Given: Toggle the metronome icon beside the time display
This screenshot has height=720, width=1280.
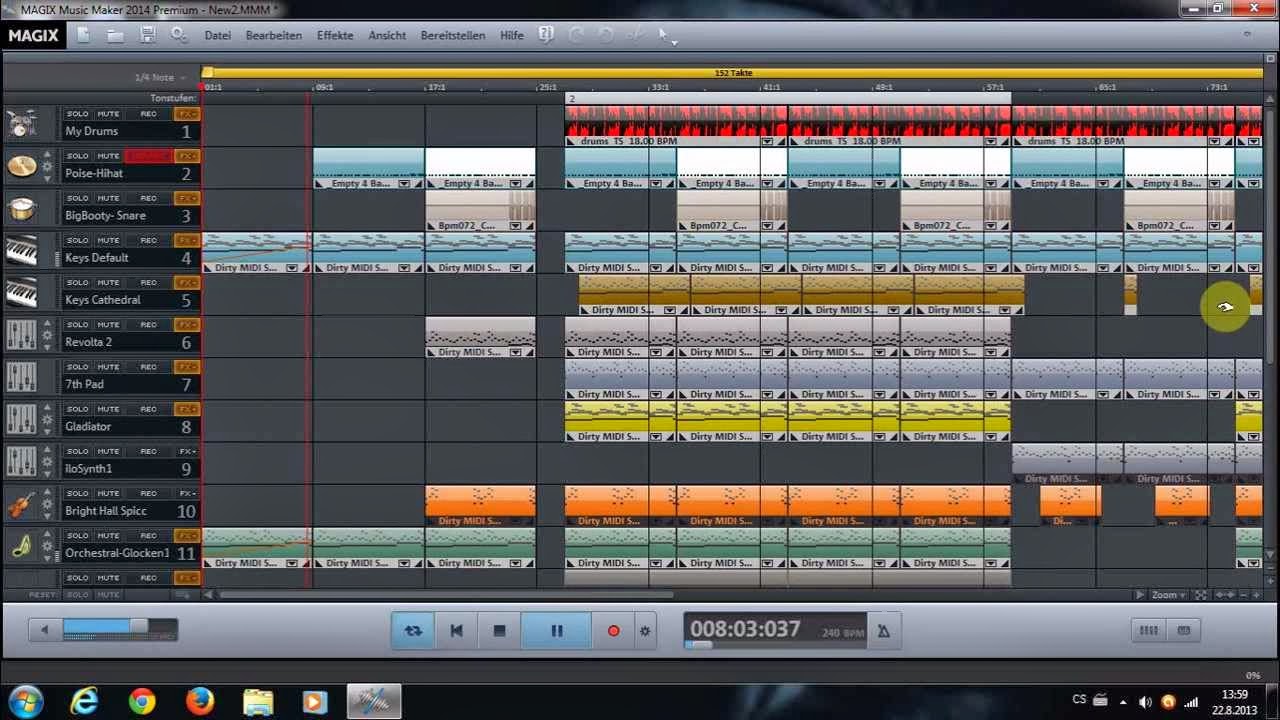Looking at the screenshot, I should 883,630.
